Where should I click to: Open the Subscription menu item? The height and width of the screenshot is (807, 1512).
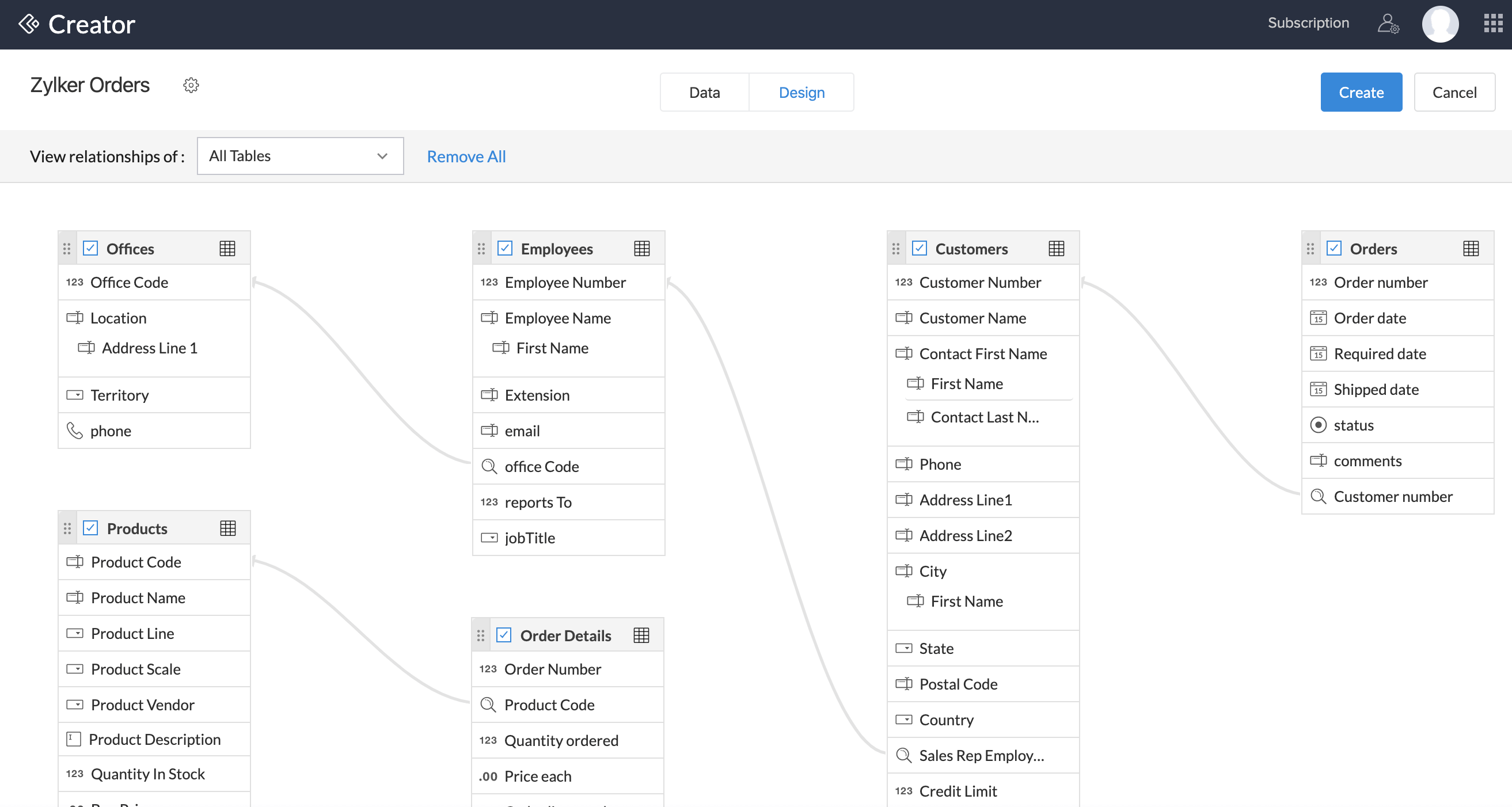pyautogui.click(x=1308, y=23)
